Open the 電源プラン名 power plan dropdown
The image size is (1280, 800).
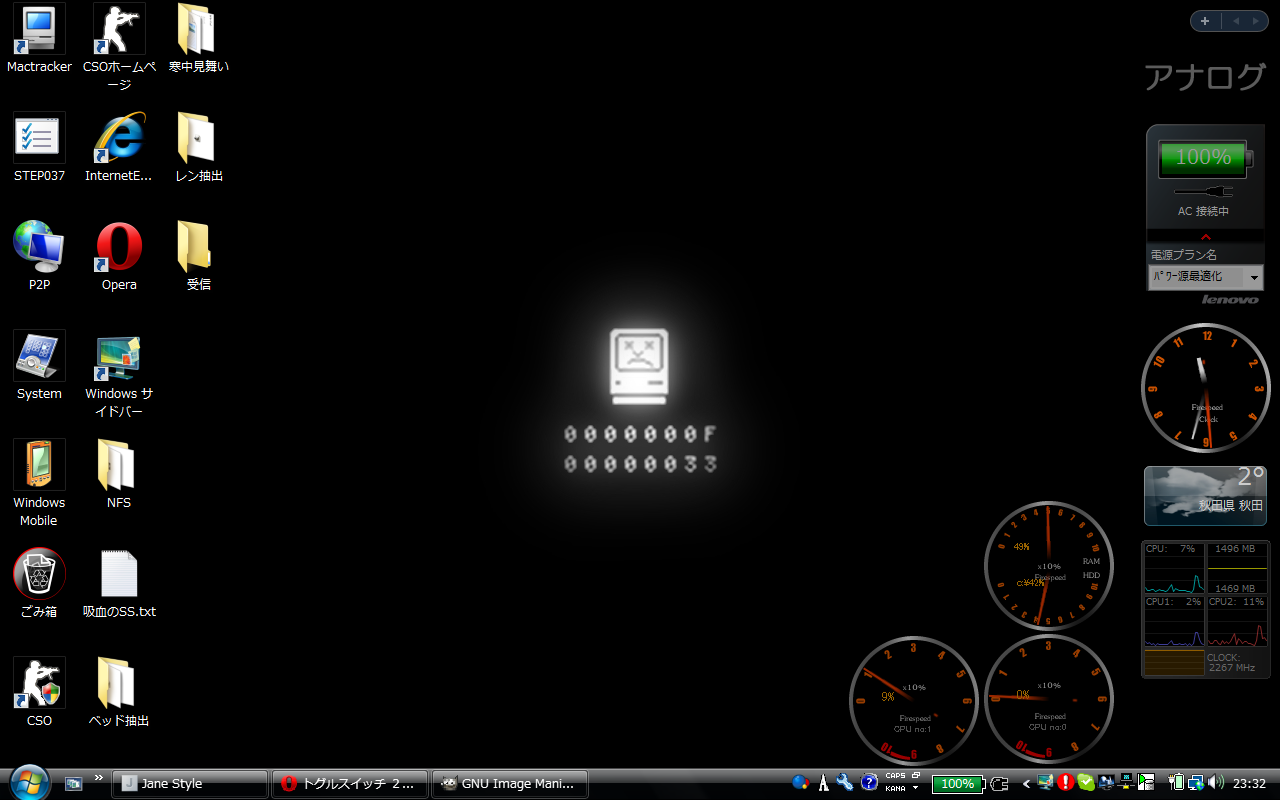tap(1206, 277)
